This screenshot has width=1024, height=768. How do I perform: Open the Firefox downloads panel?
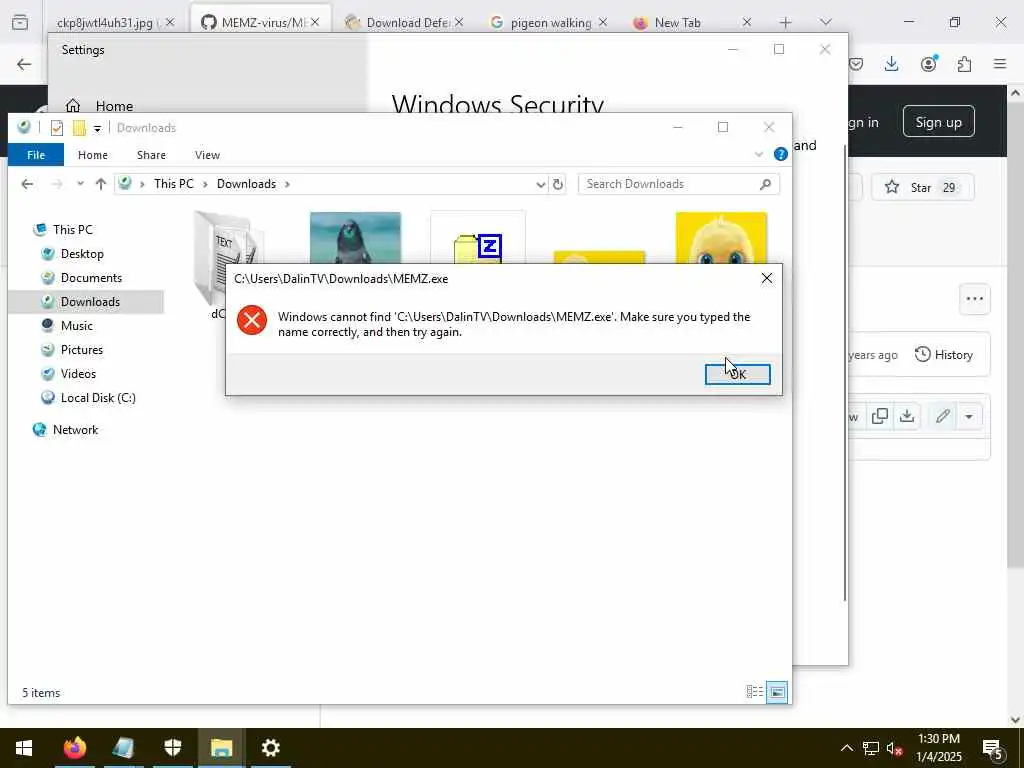(x=891, y=64)
